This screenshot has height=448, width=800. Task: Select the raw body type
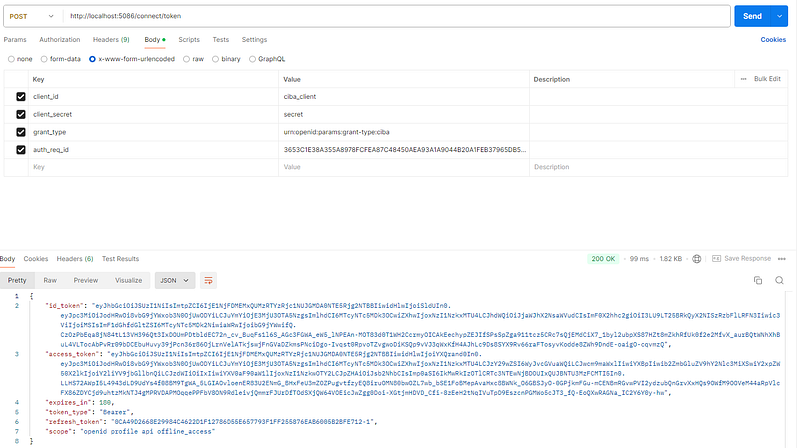coord(186,59)
